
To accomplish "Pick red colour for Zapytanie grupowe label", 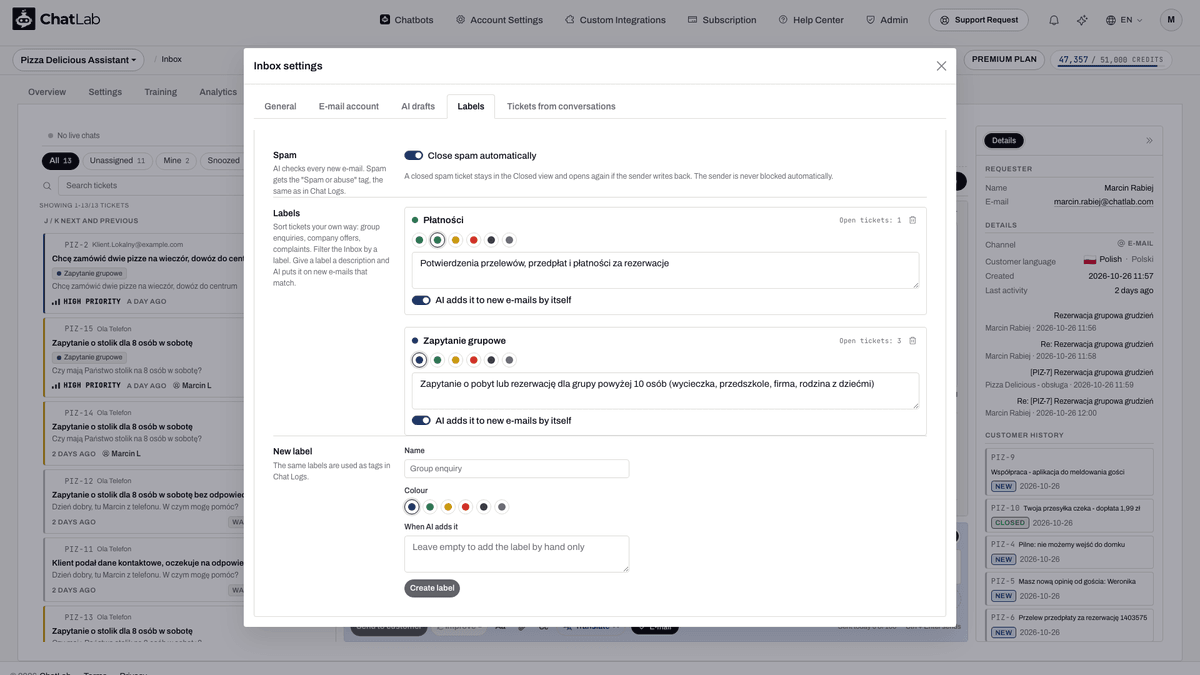I will pyautogui.click(x=473, y=360).
